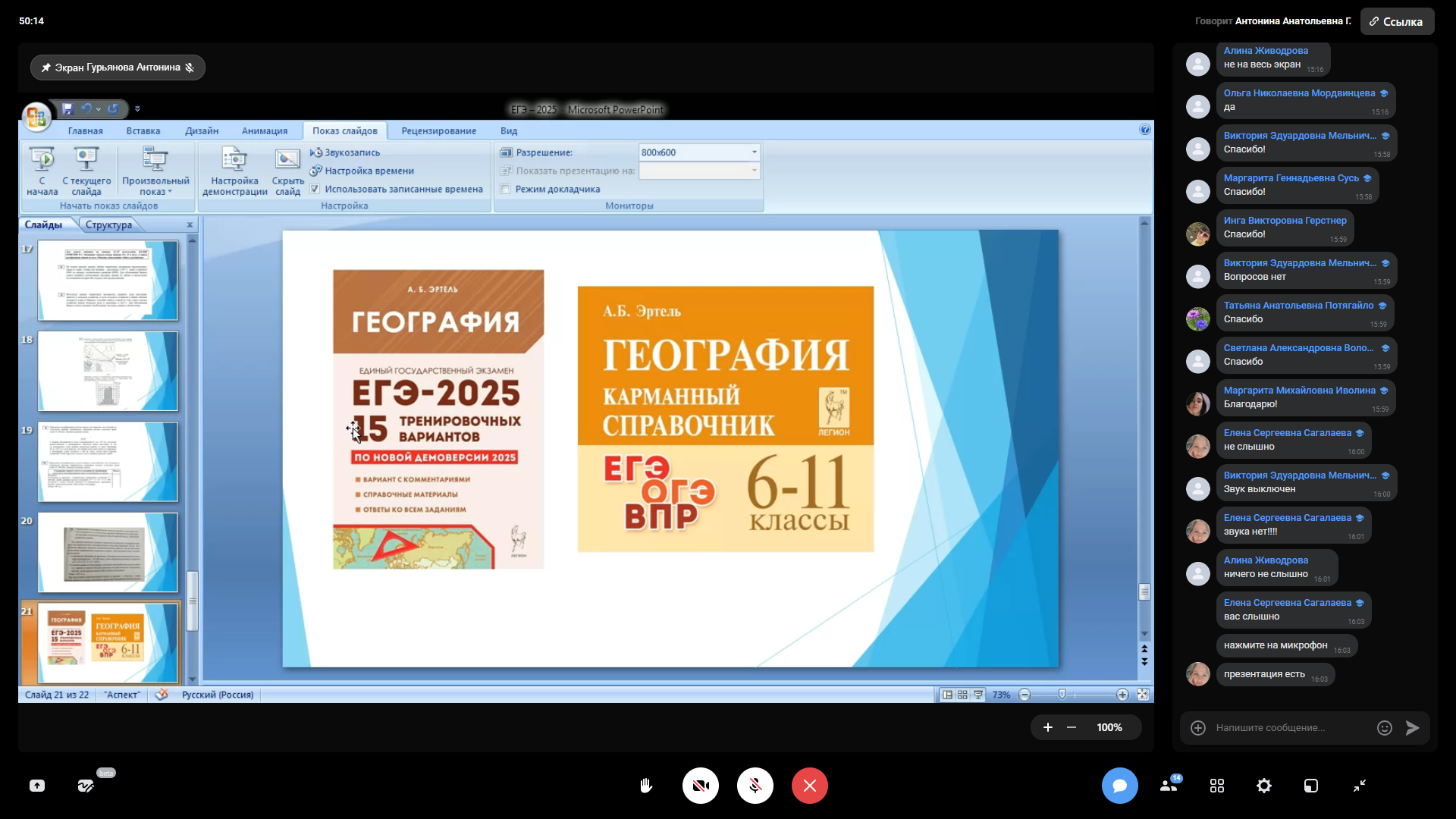Toggle Режим докладчика checkbox
The height and width of the screenshot is (819, 1456).
click(505, 189)
